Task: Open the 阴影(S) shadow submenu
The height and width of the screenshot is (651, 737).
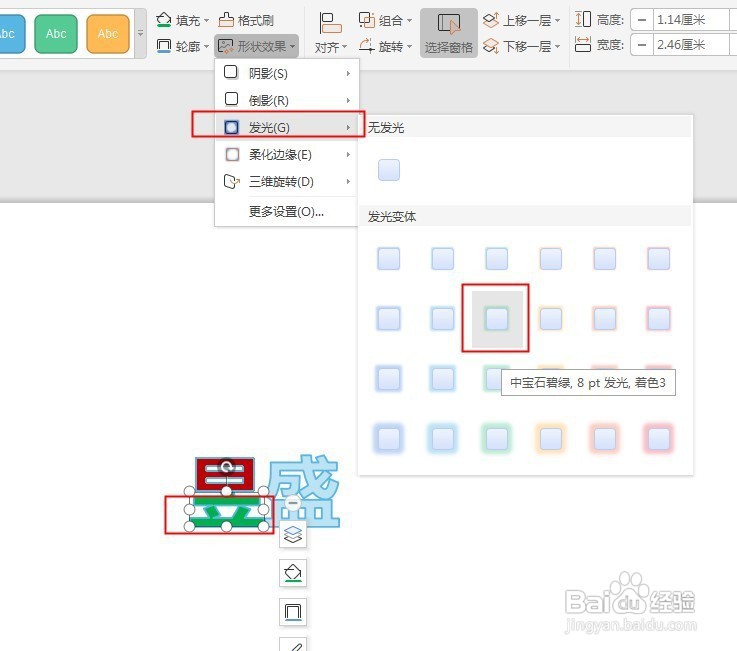Action: pos(287,73)
